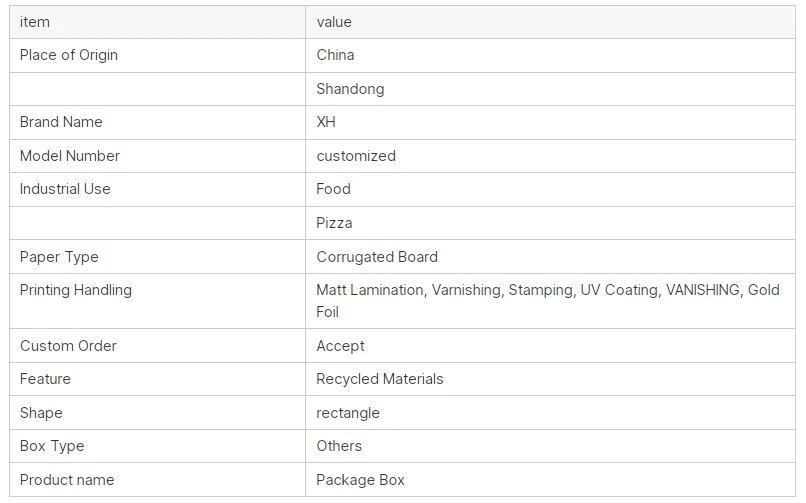Click the 'Accept' custom order value
The image size is (806, 503).
point(340,346)
